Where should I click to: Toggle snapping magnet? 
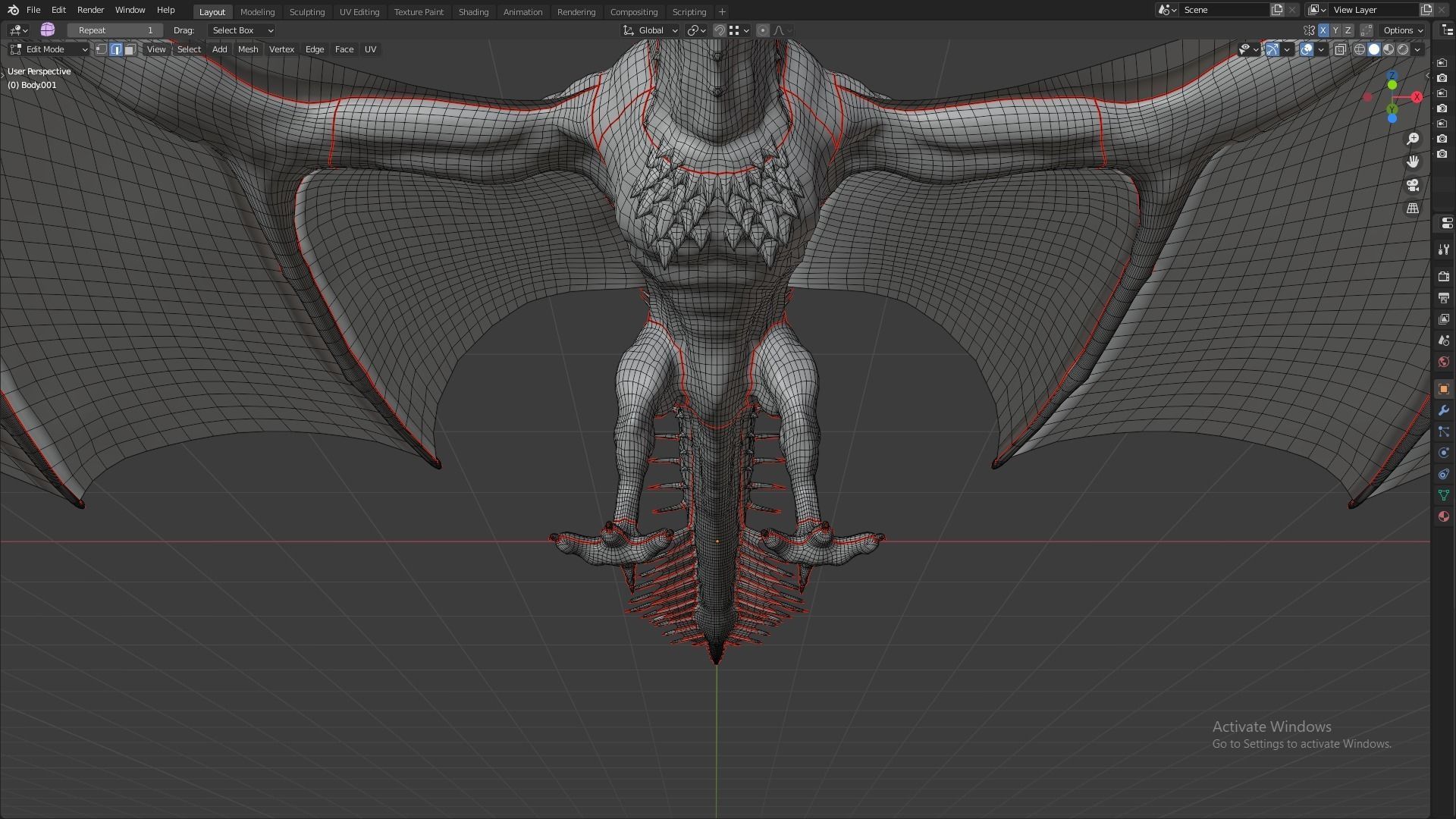pos(720,30)
